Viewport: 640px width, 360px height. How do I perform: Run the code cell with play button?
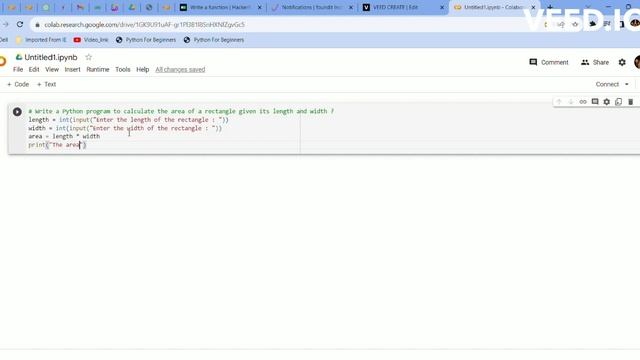point(17,111)
